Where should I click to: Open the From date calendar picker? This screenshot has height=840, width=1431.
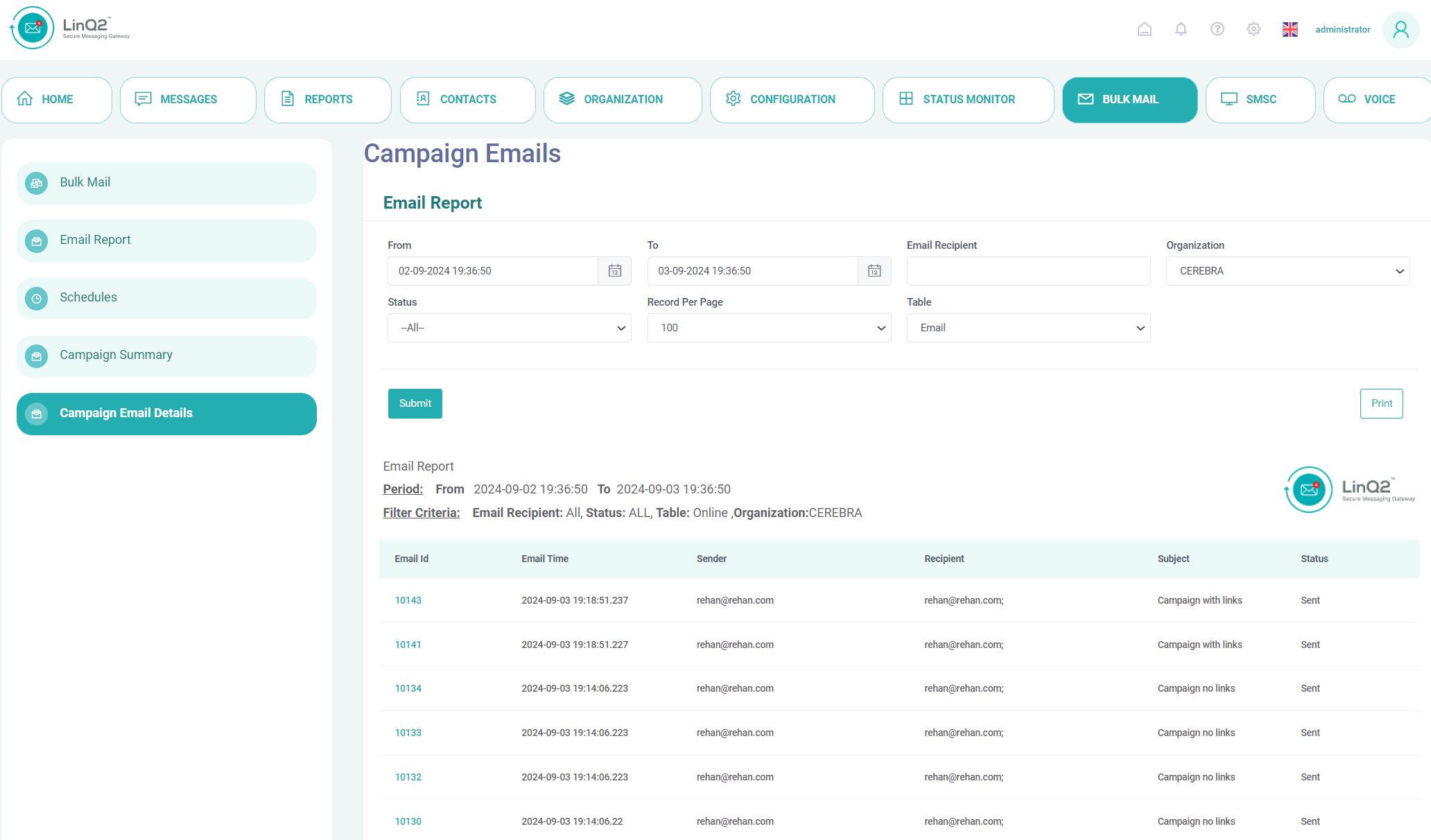[614, 271]
